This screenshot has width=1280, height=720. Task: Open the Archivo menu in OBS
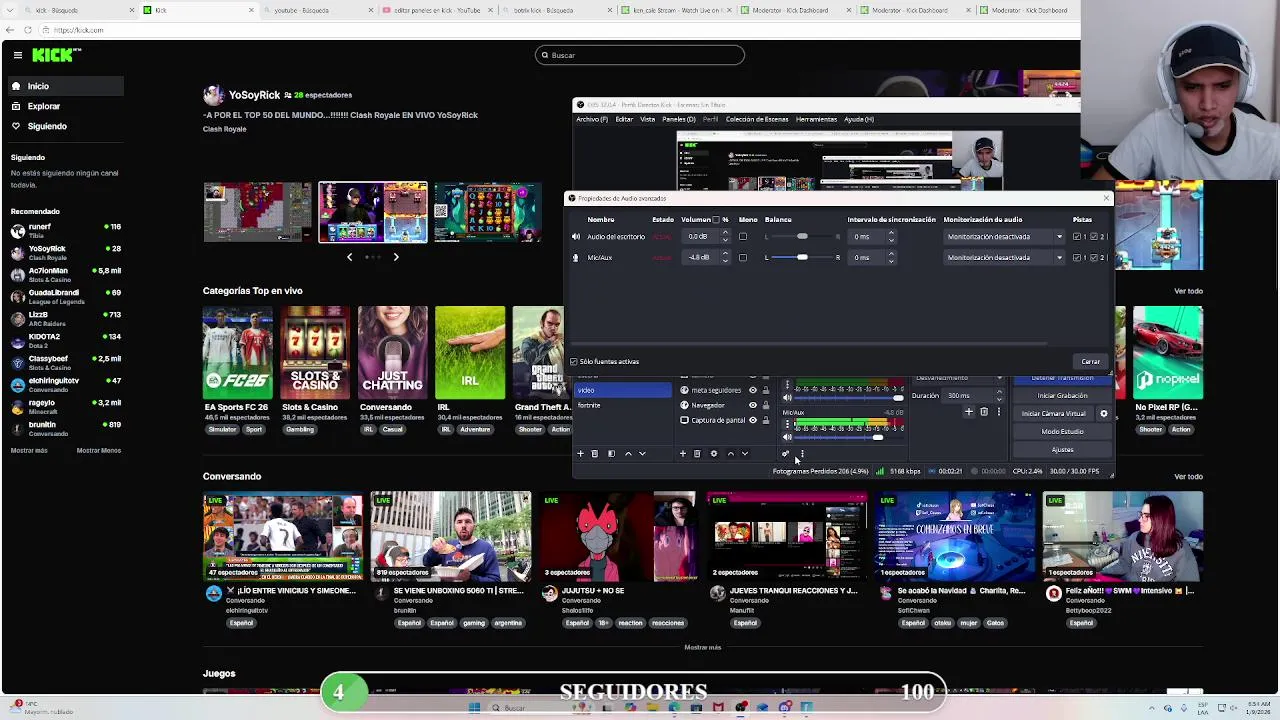click(x=592, y=119)
